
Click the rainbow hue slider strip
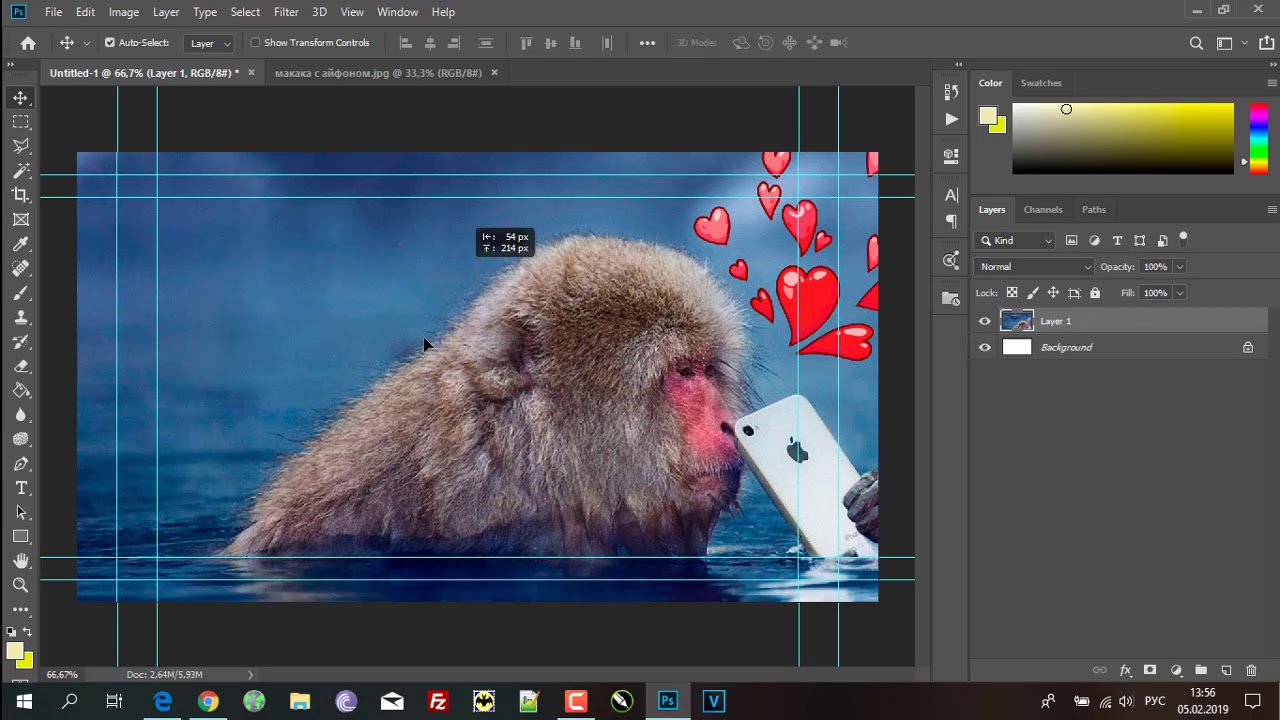coord(1258,138)
